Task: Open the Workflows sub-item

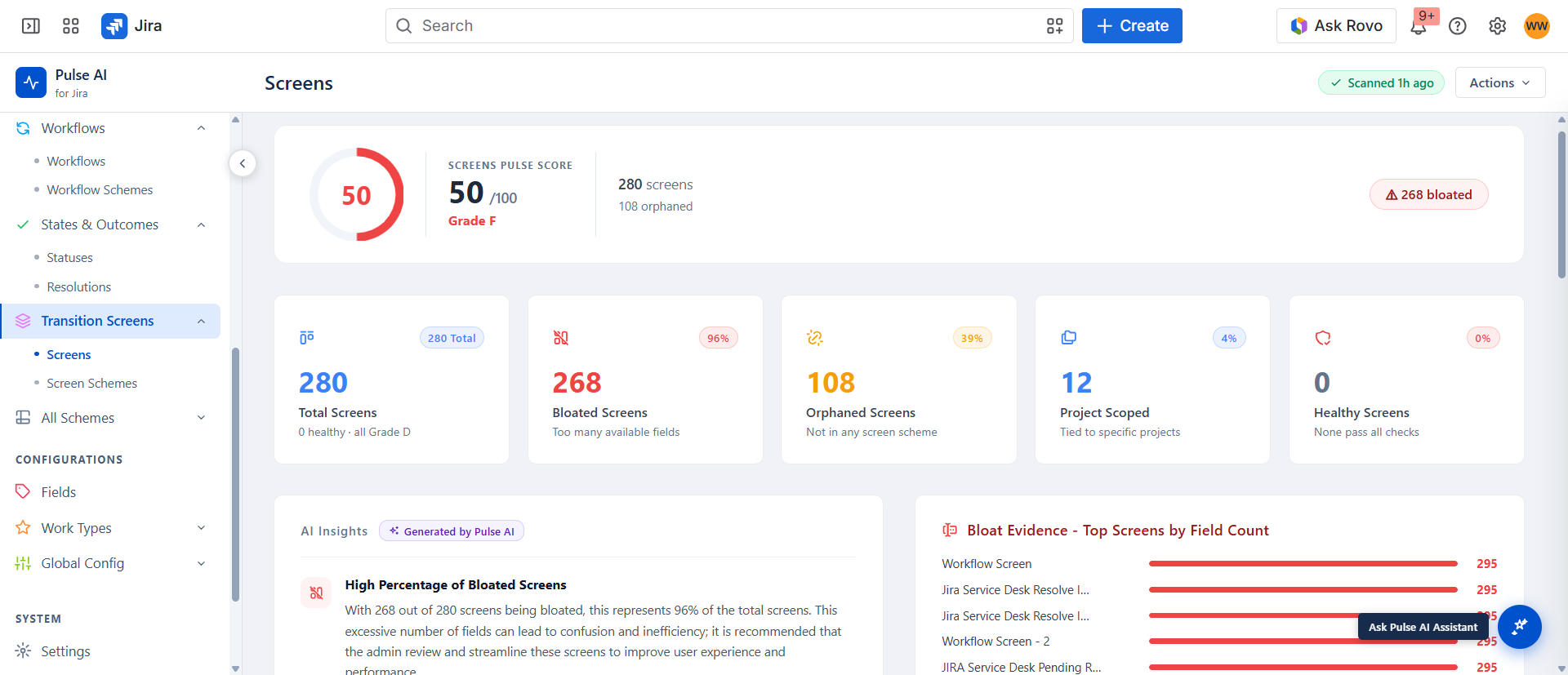Action: [x=76, y=162]
